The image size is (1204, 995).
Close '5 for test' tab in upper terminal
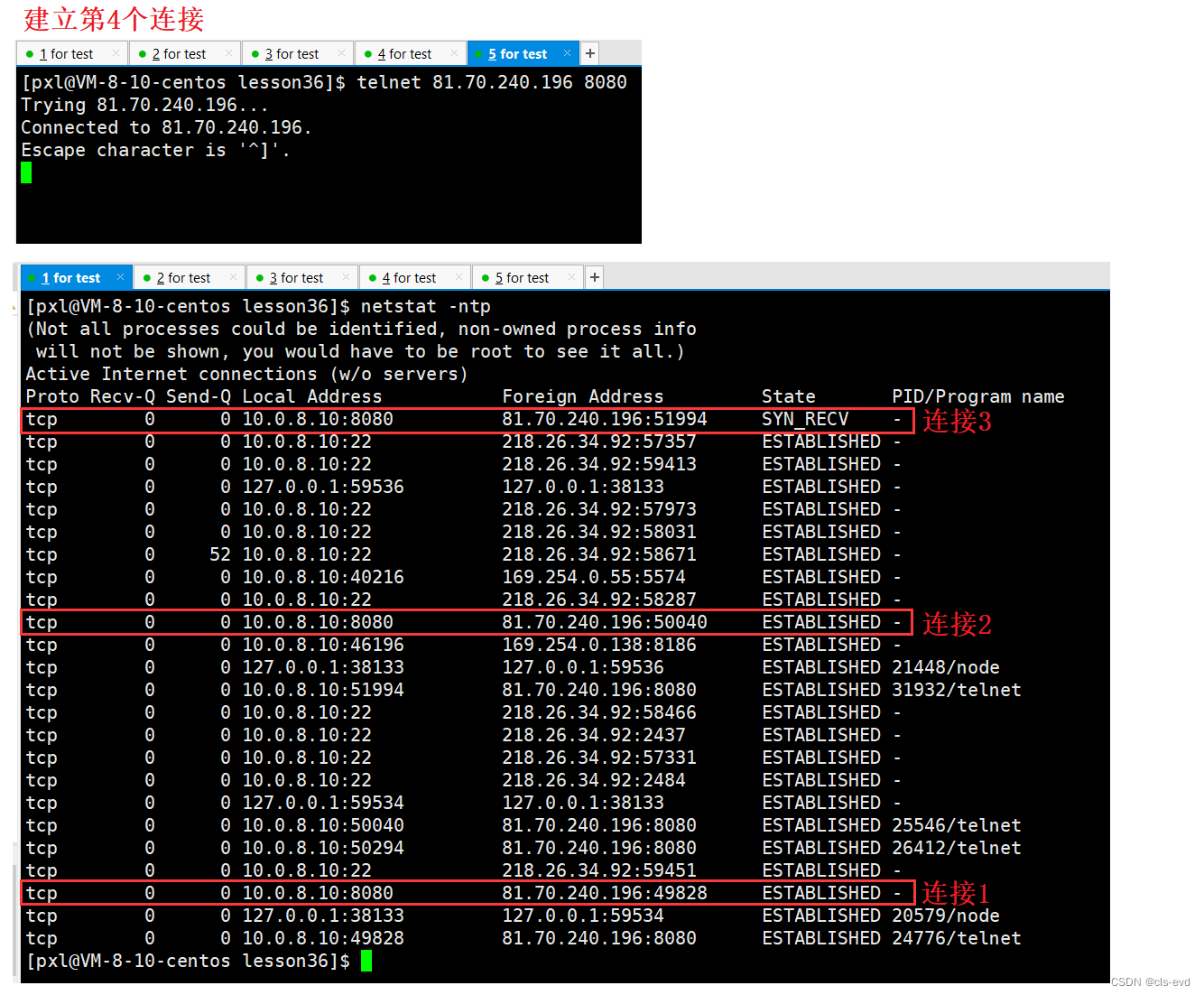pos(567,53)
